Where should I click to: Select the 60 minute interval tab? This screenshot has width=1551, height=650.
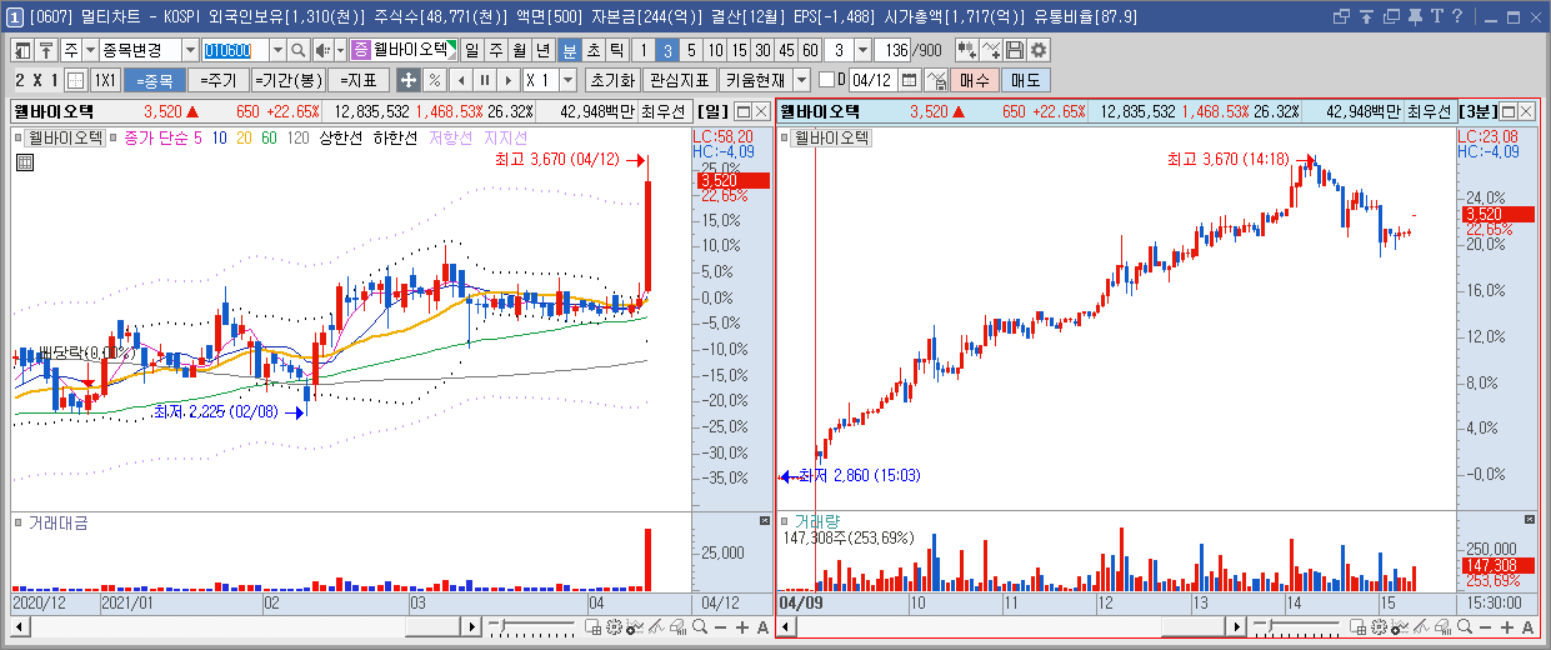click(810, 50)
